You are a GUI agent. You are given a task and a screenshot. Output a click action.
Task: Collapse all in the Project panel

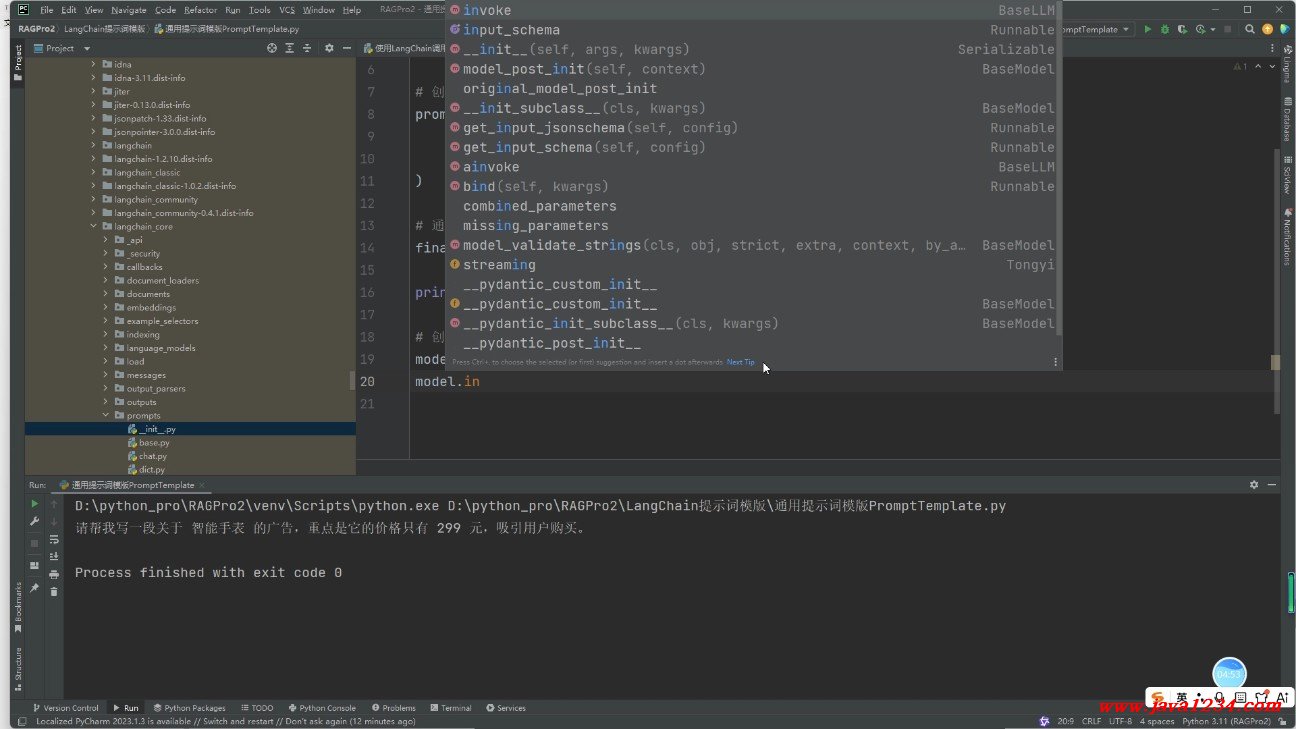tap(308, 48)
